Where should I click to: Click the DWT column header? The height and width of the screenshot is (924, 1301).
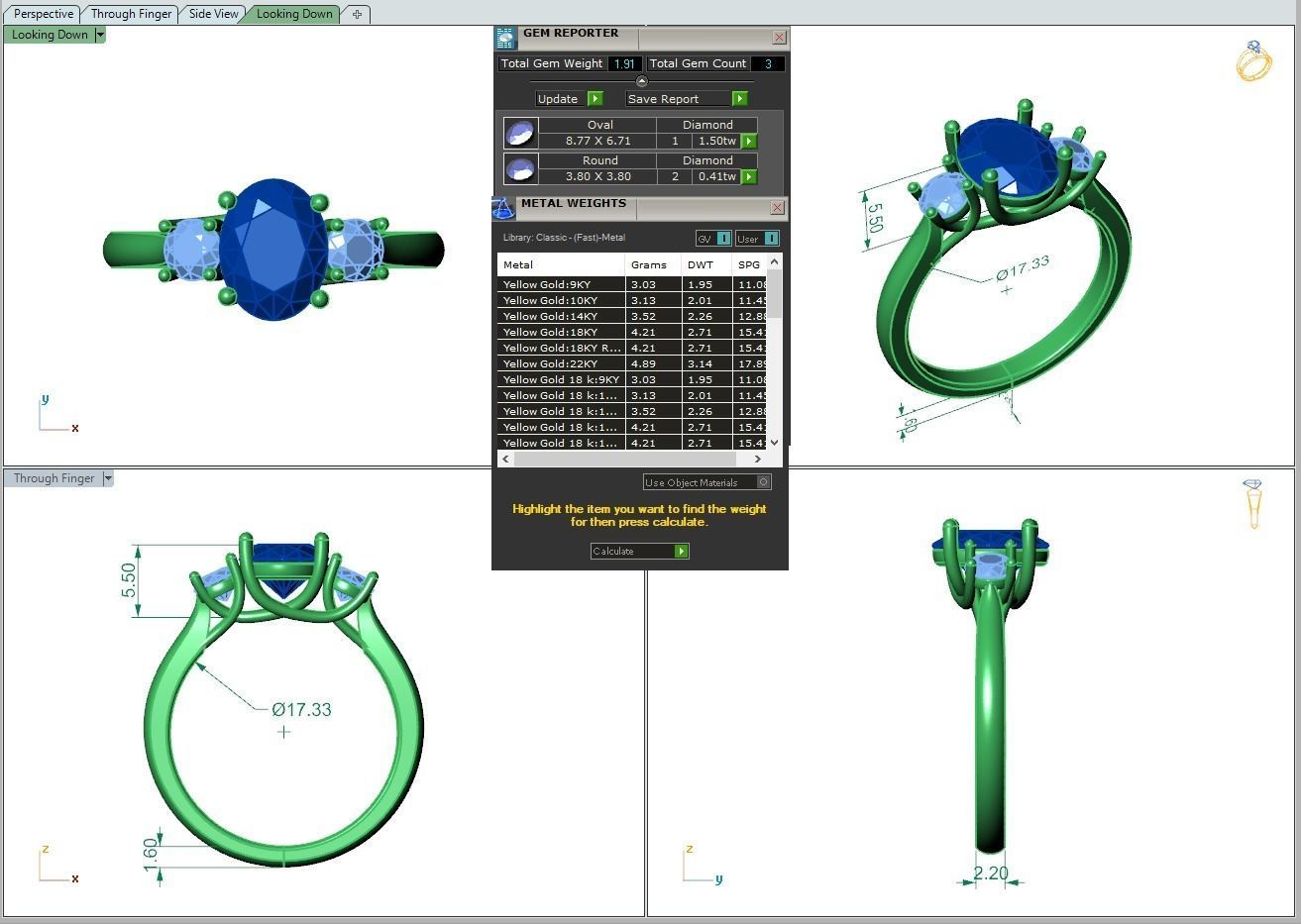coord(706,264)
